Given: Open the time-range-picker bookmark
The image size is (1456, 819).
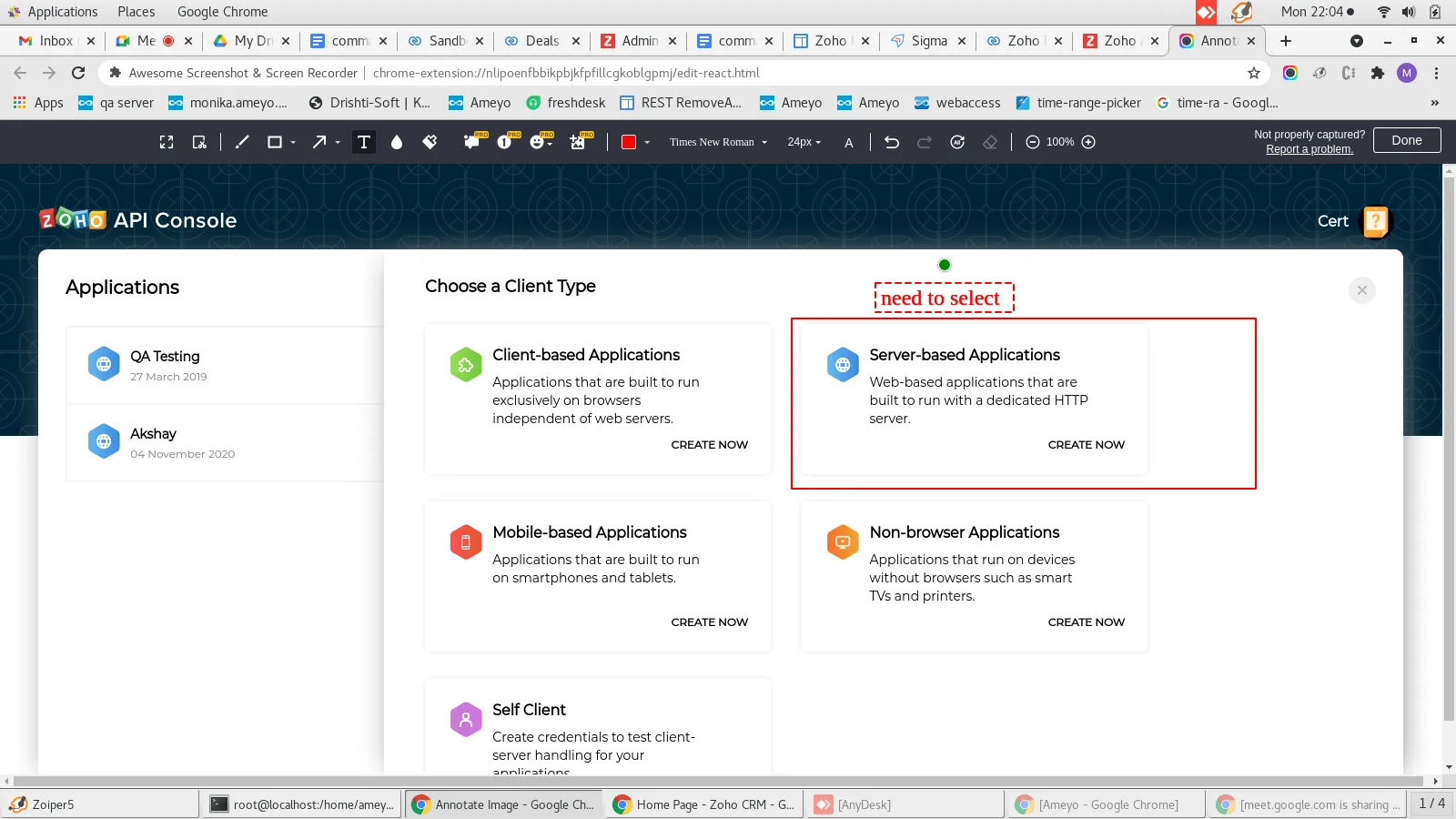Looking at the screenshot, I should click(x=1078, y=103).
